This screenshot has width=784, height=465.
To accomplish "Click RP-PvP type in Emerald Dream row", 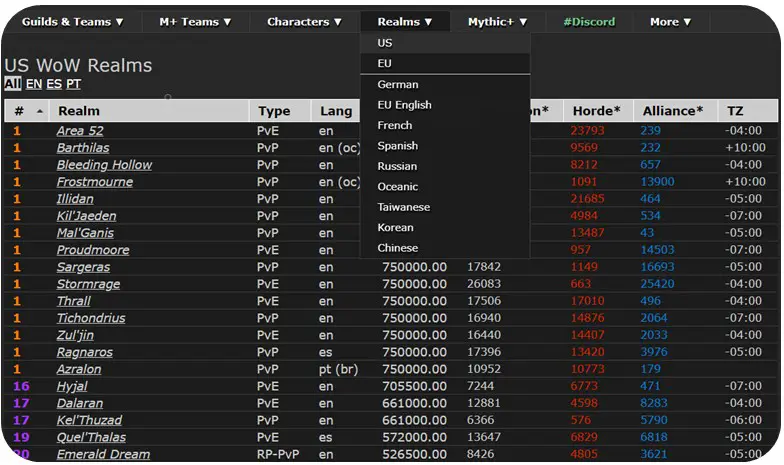I will [278, 454].
